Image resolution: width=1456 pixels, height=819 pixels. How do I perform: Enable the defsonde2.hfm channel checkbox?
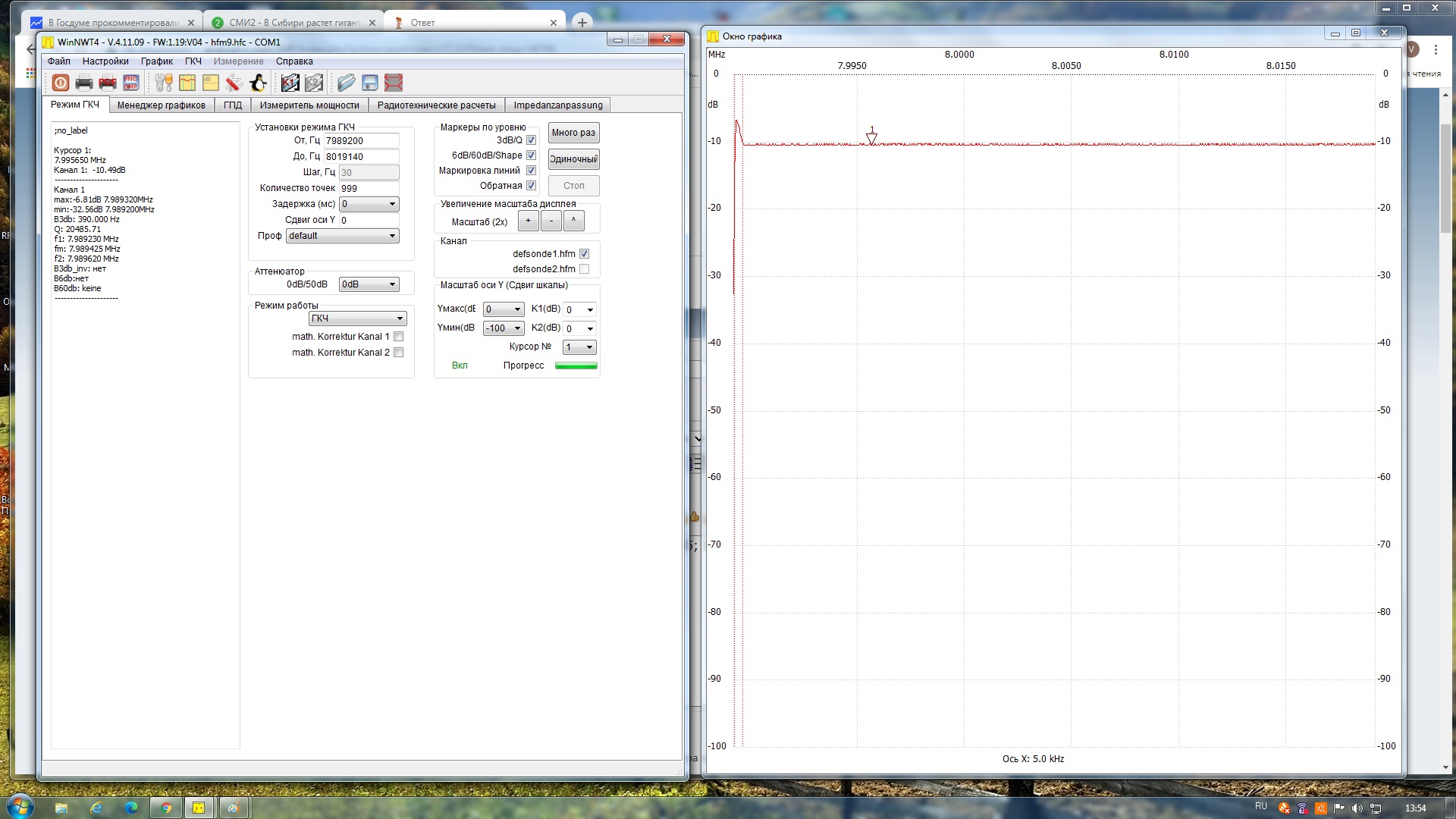[x=584, y=269]
